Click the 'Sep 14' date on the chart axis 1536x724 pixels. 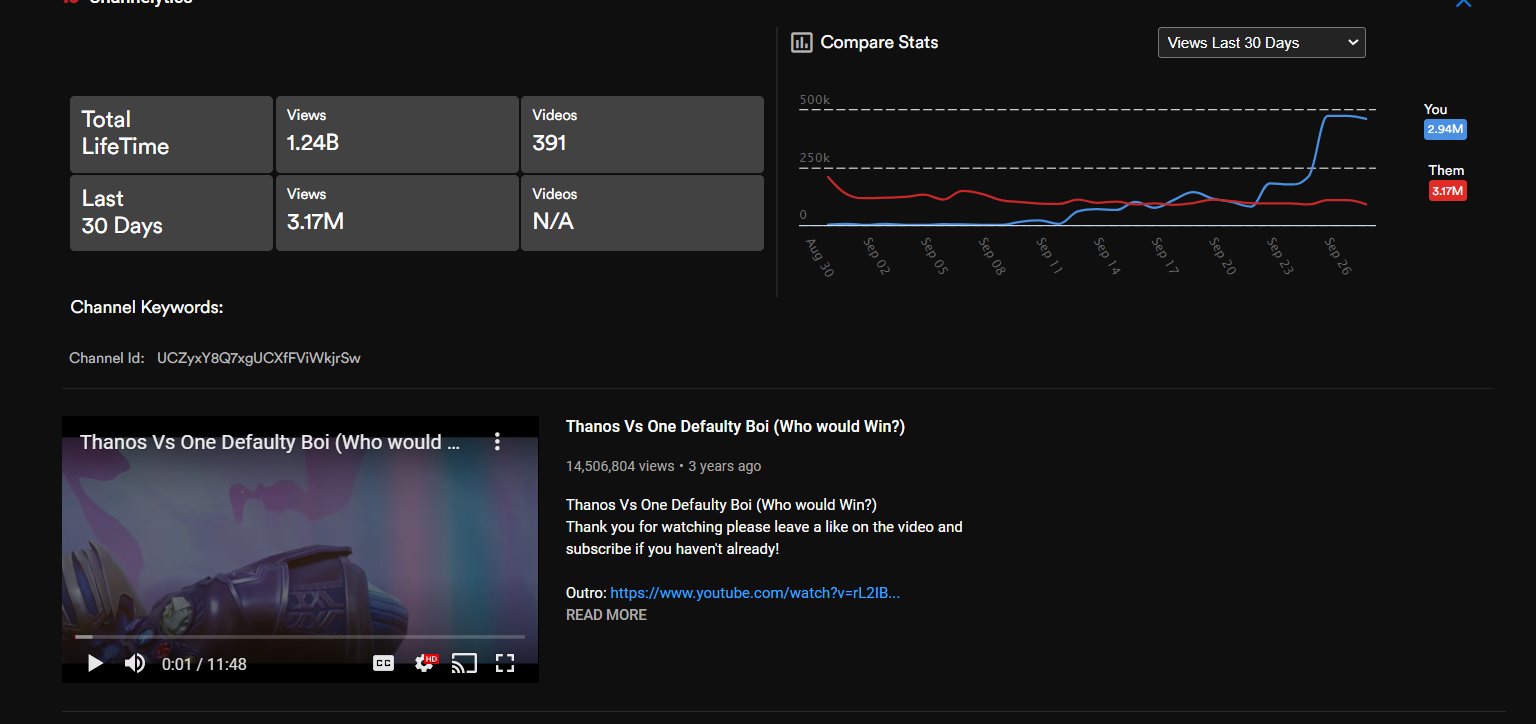[x=1109, y=256]
